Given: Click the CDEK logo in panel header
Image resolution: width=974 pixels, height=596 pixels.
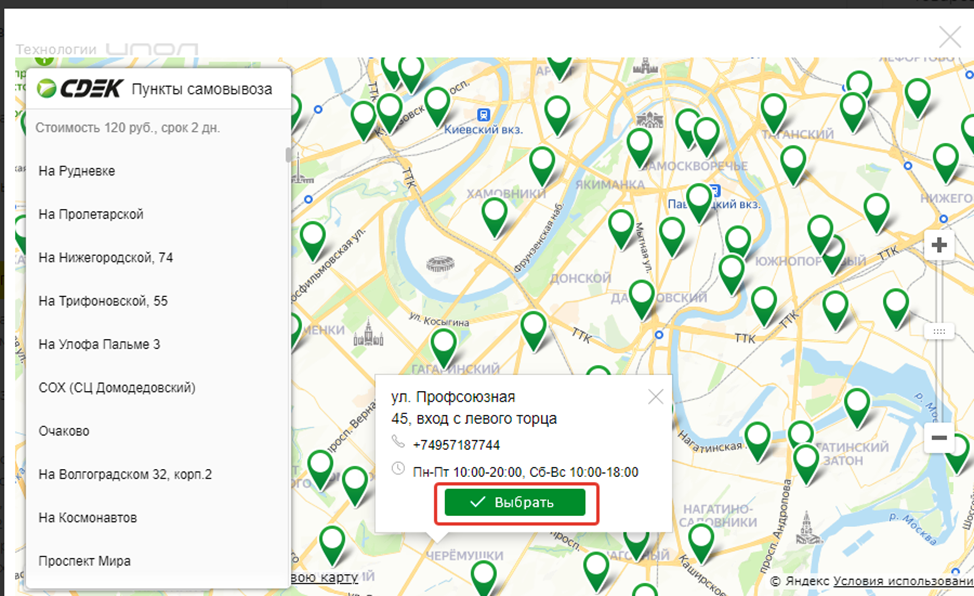Looking at the screenshot, I should point(78,90).
